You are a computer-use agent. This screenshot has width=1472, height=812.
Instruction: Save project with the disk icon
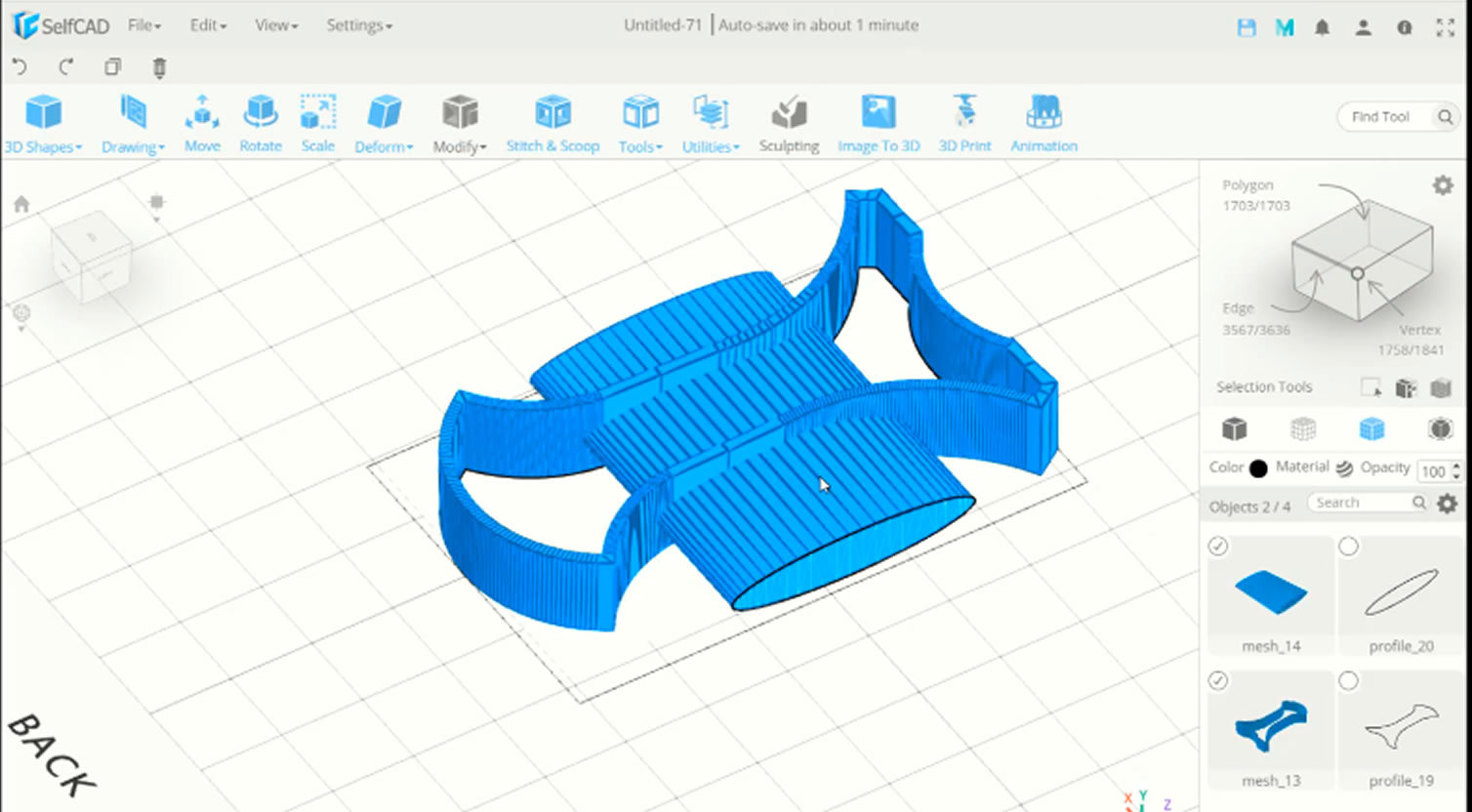click(x=1247, y=27)
